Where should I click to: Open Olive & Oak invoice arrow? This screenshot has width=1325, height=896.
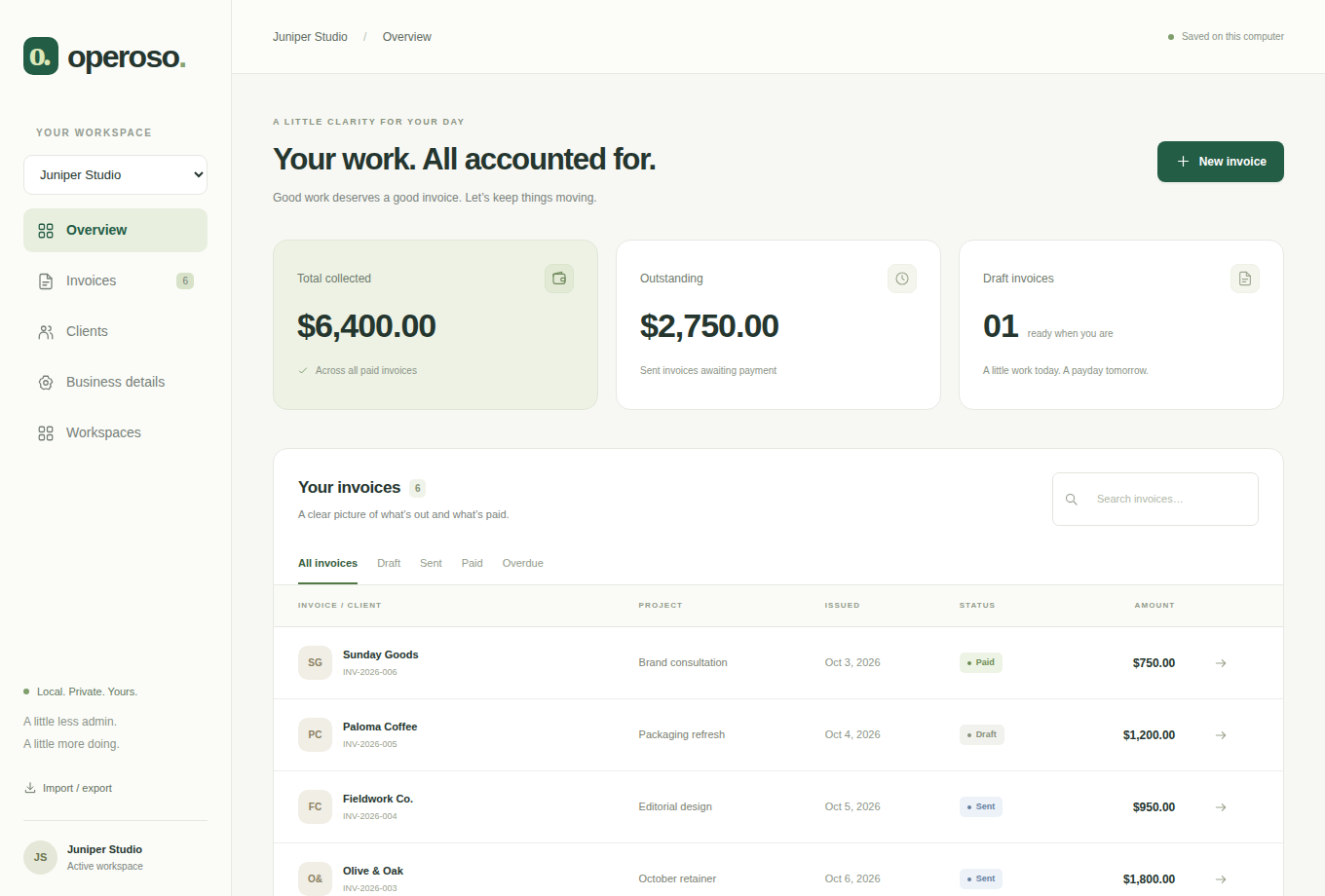1221,879
